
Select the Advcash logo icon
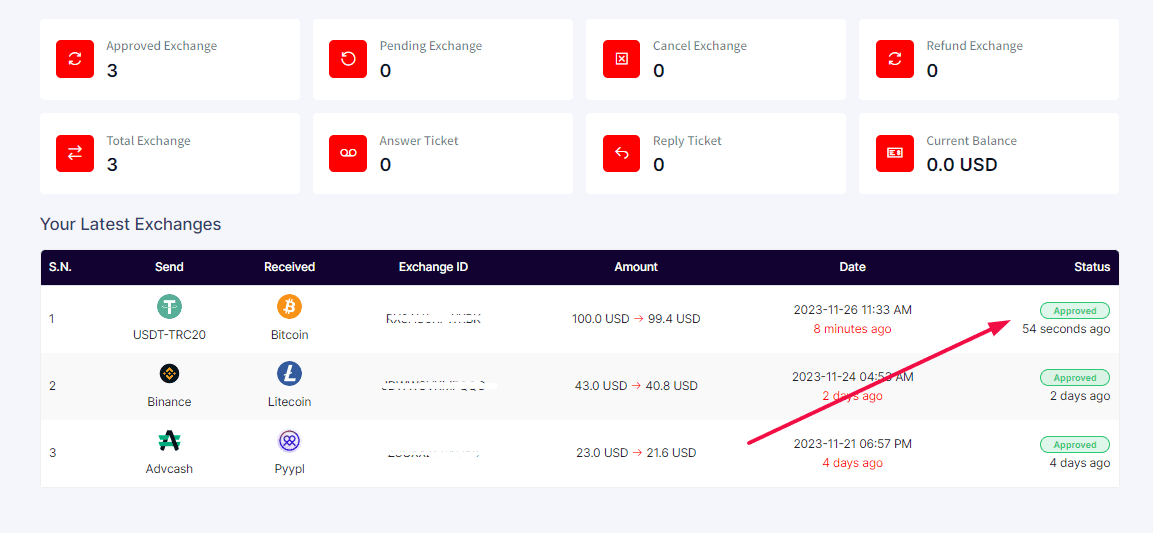[169, 441]
